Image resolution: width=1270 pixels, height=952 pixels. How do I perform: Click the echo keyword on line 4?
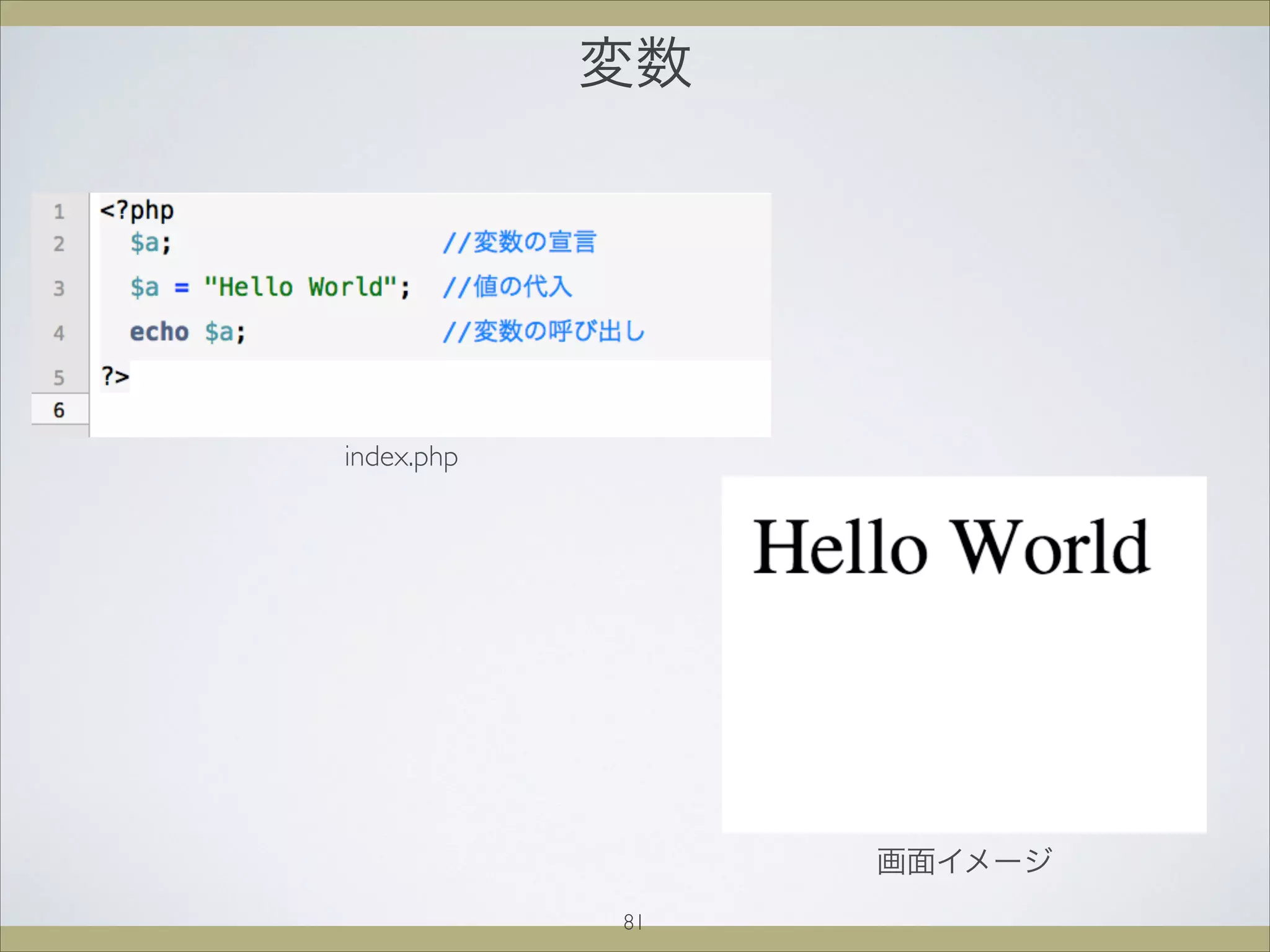tap(159, 332)
